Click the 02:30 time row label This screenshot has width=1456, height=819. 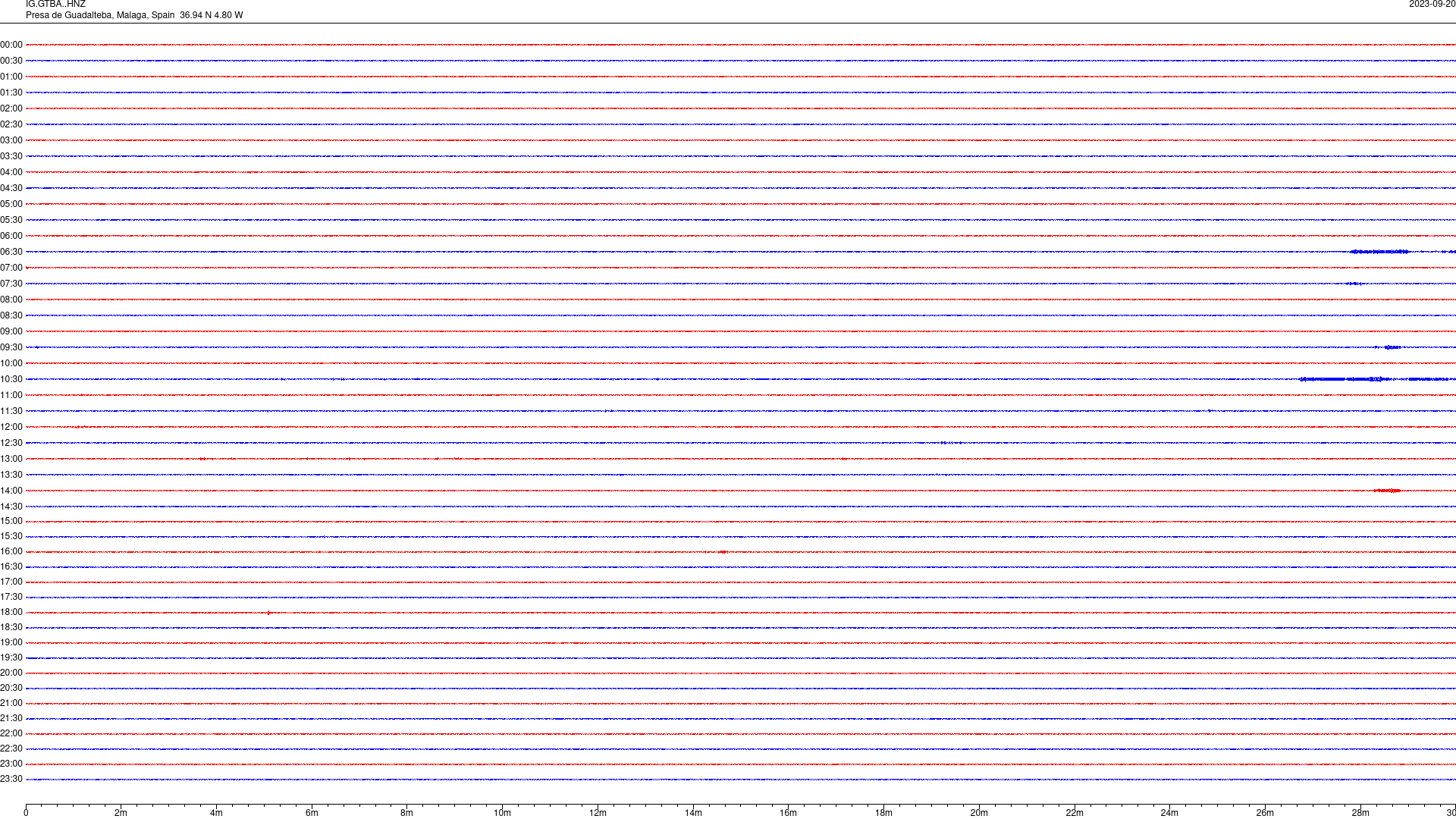pyautogui.click(x=11, y=124)
